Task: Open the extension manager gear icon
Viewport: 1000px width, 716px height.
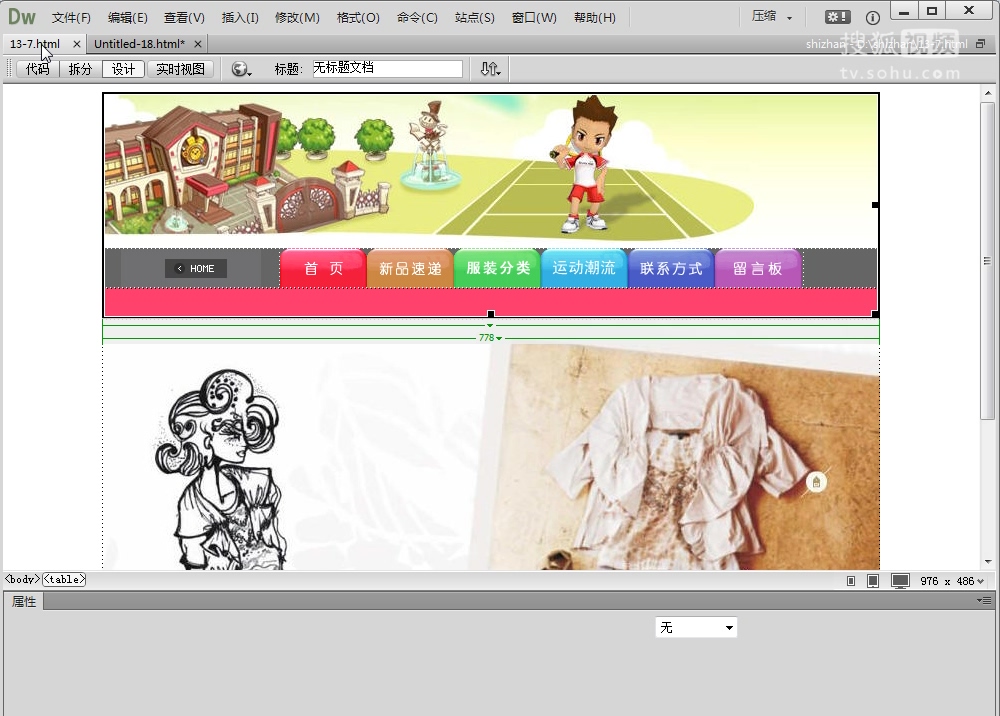Action: [837, 17]
